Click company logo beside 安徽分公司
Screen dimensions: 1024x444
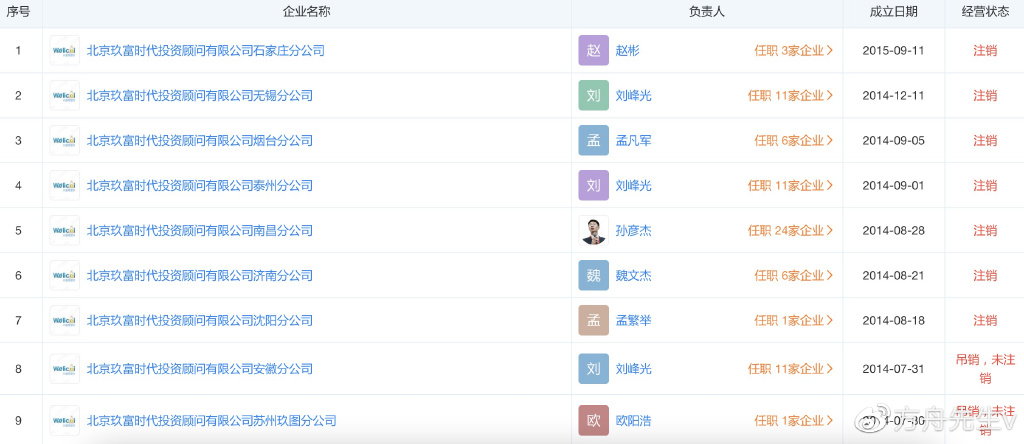65,369
